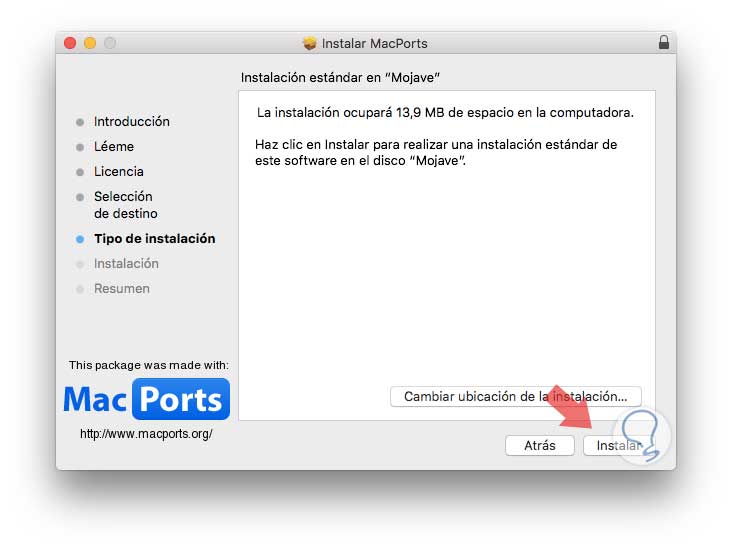The image size is (732, 550).
Task: Click the 'Haz clic en Instalar' paragraph
Action: [x=436, y=153]
